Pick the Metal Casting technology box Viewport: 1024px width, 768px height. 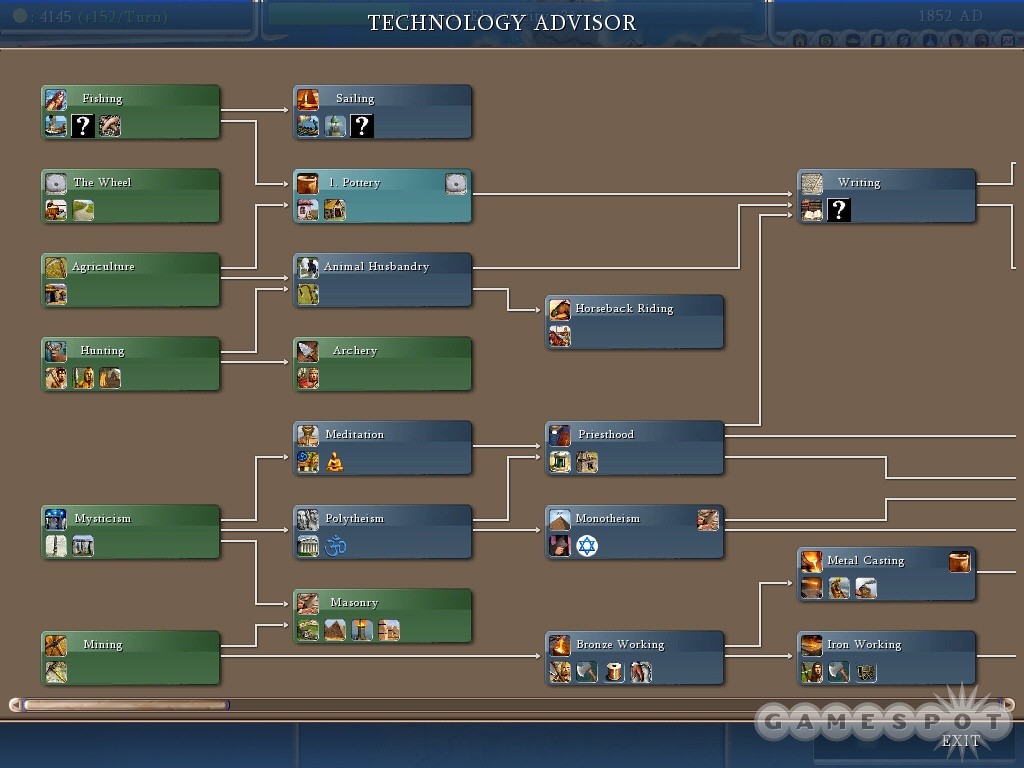click(x=887, y=574)
